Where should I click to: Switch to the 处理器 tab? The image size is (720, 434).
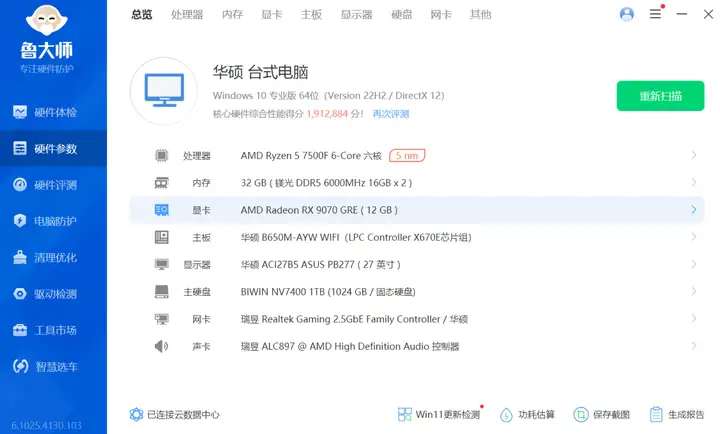(x=187, y=14)
